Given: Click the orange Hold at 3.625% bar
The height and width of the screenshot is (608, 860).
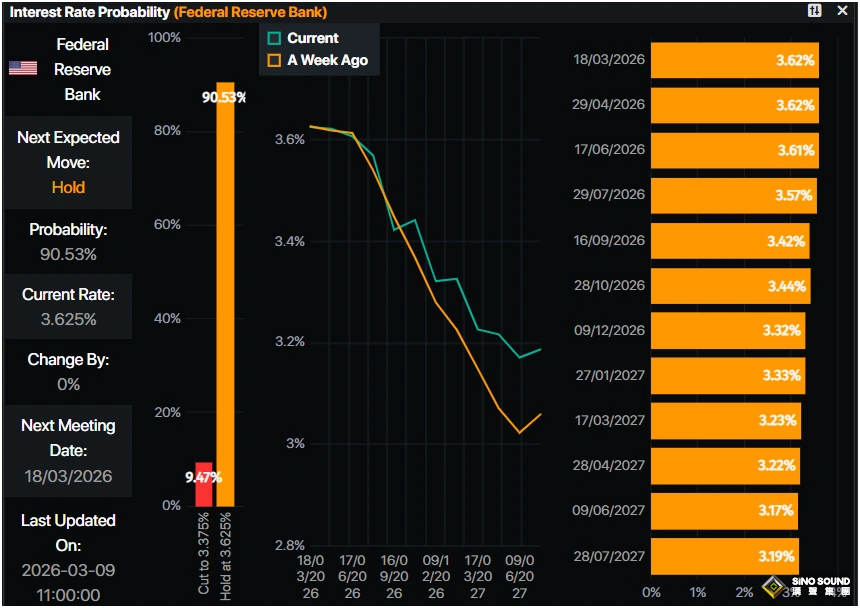Looking at the screenshot, I should (225, 300).
